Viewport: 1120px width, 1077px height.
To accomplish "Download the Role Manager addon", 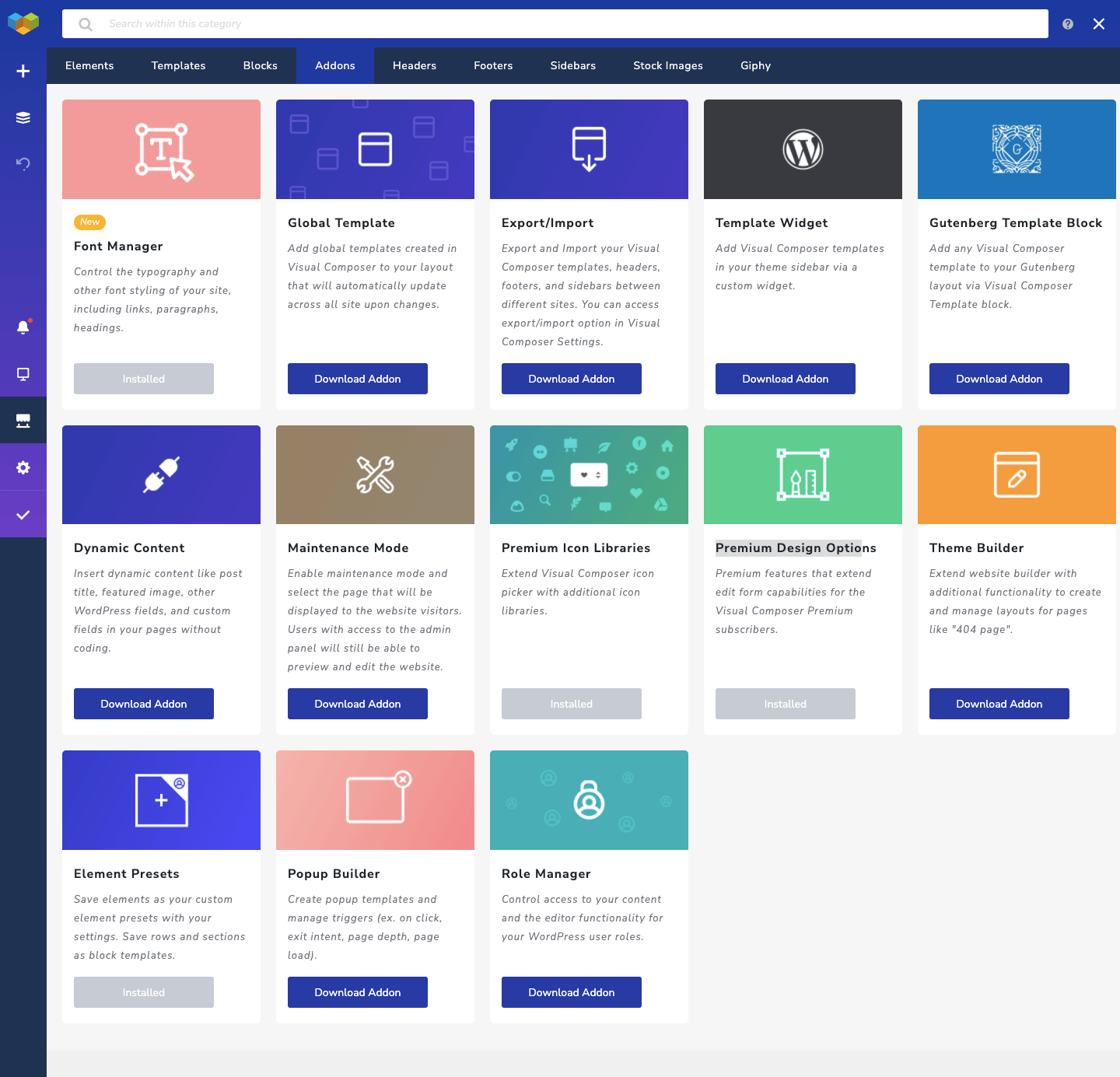I will pyautogui.click(x=572, y=992).
